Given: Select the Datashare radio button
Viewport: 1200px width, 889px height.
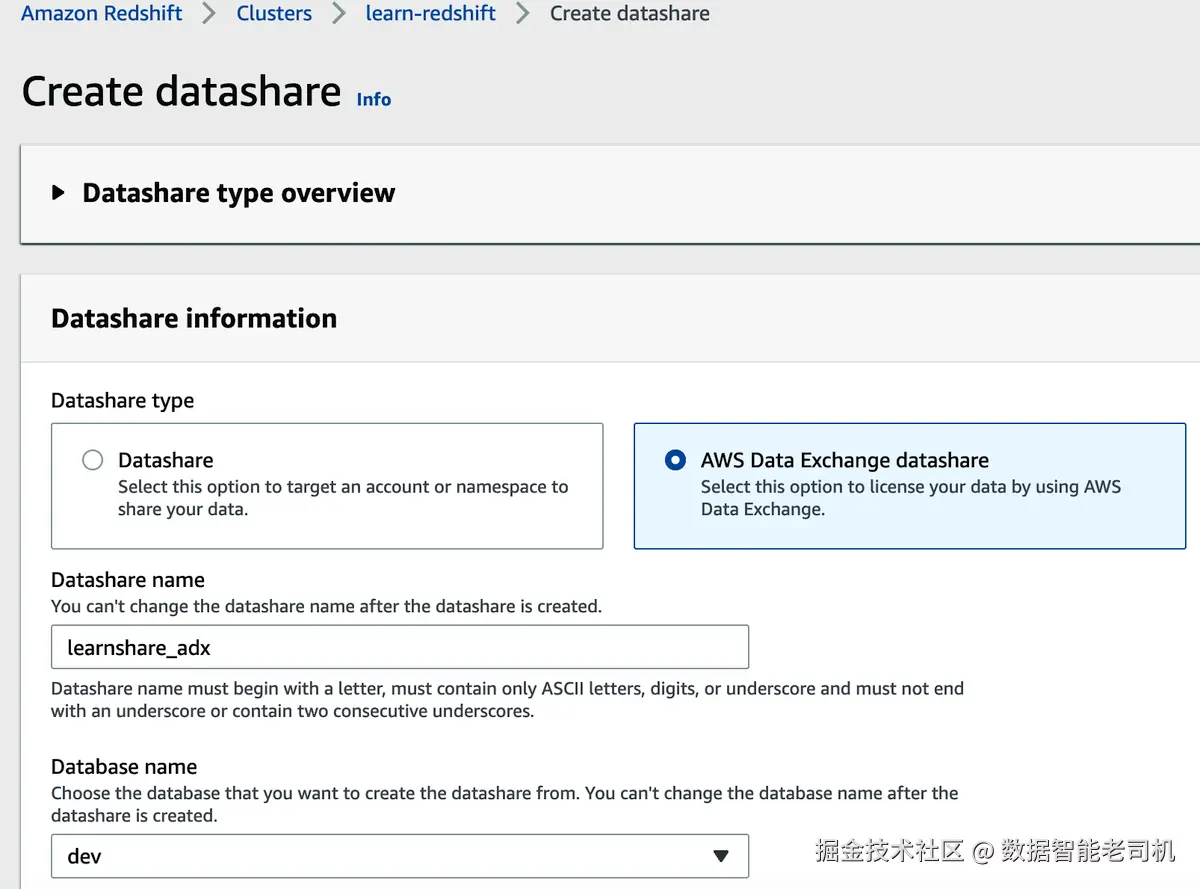Looking at the screenshot, I should click(93, 460).
